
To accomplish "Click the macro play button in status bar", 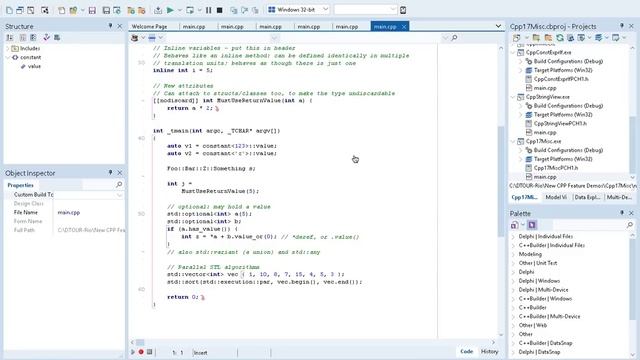I will pyautogui.click(x=133, y=352).
